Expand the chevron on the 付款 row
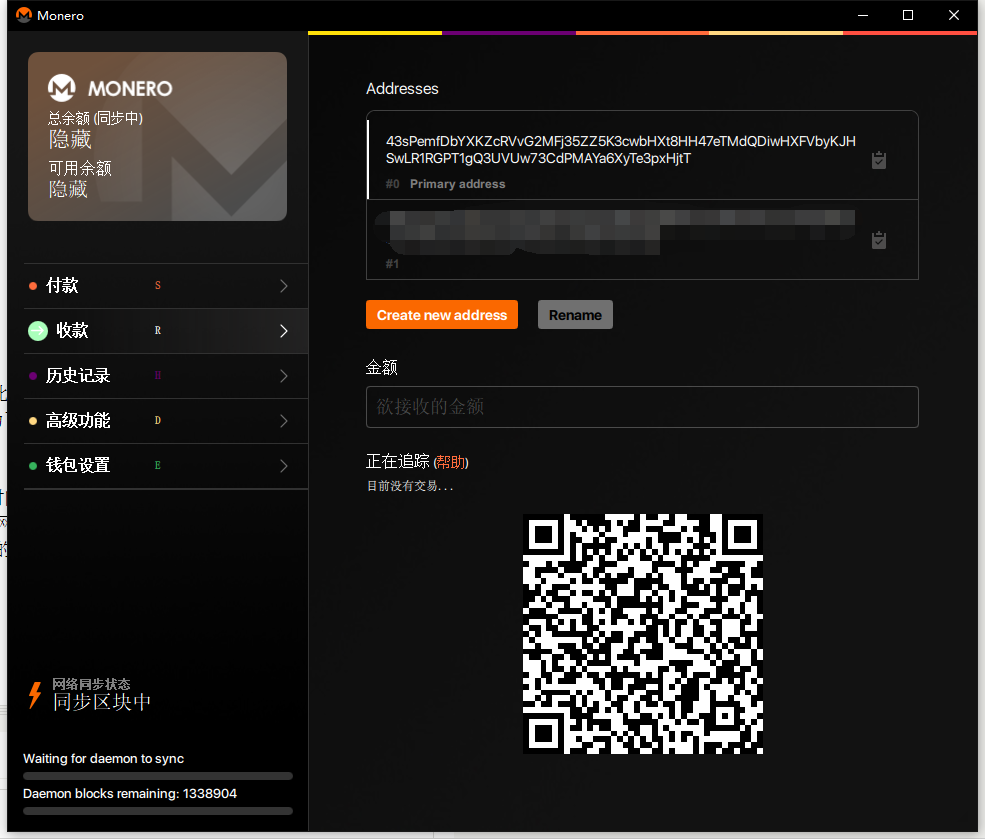The image size is (985, 839). (x=284, y=286)
